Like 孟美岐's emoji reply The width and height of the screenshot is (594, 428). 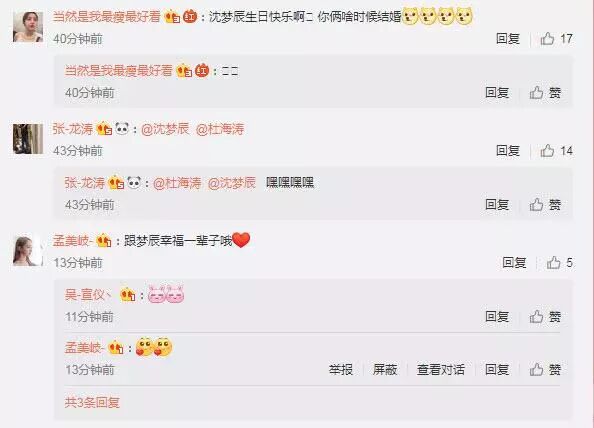tap(545, 369)
